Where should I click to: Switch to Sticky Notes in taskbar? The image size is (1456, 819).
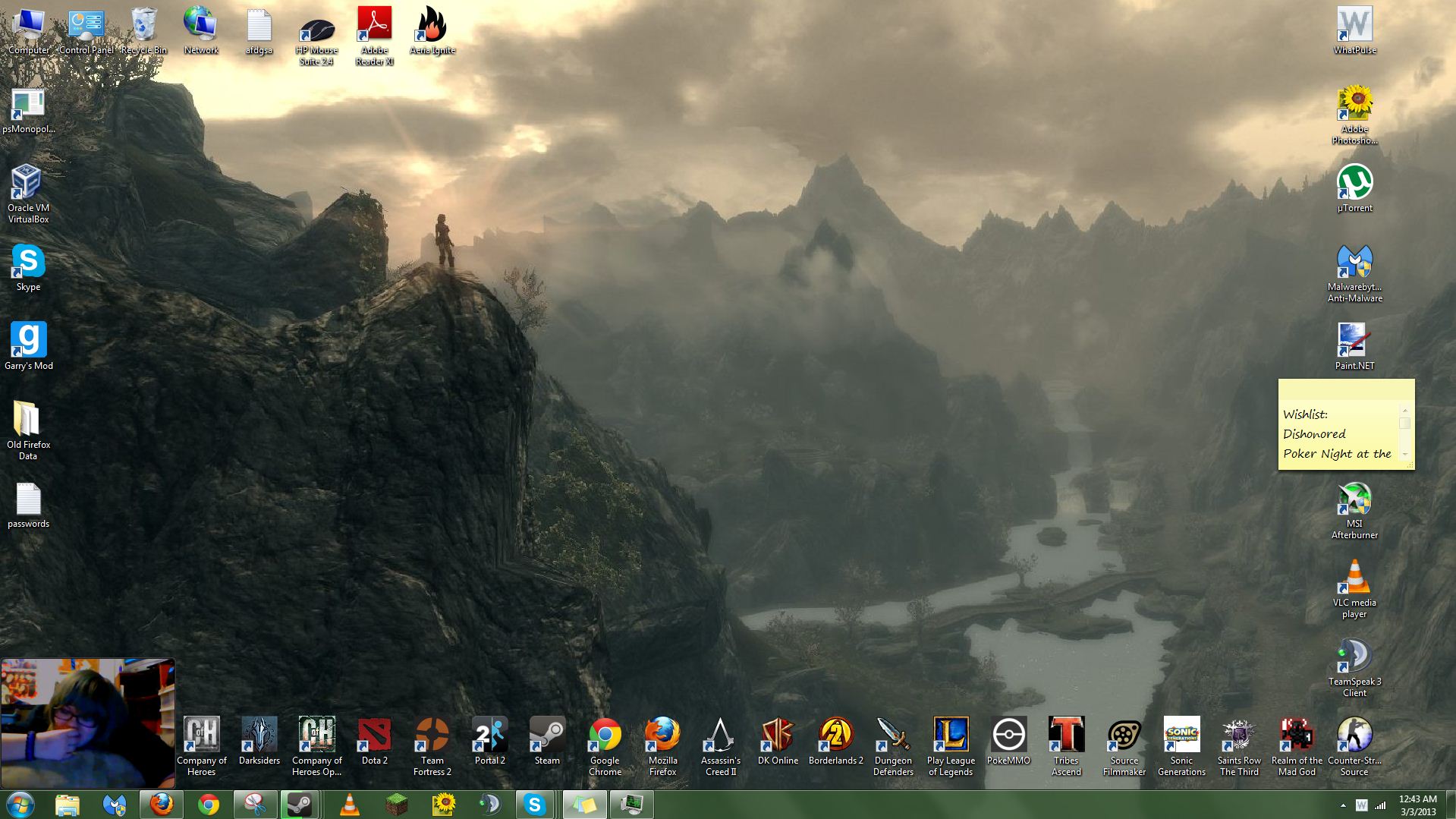[584, 805]
